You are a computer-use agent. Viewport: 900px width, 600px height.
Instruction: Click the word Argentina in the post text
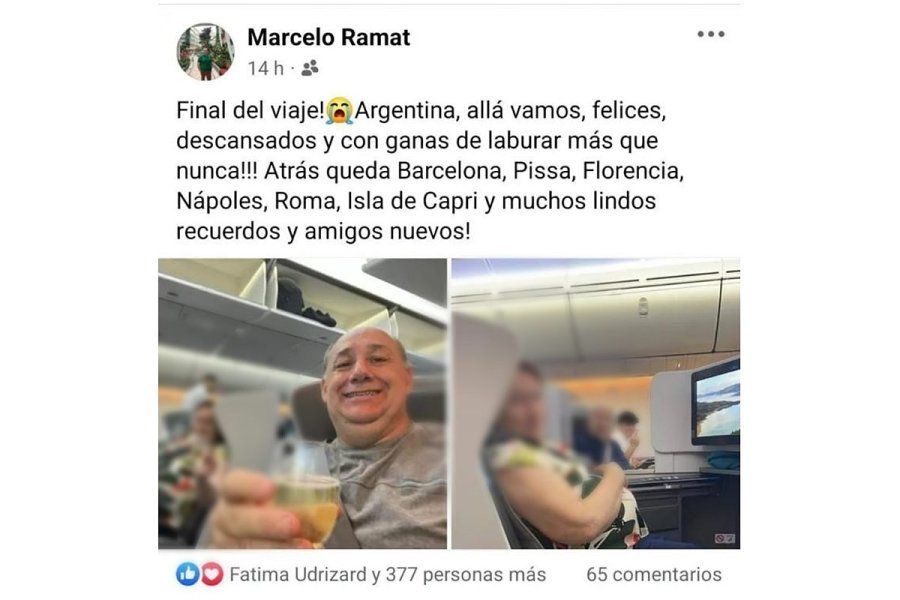405,110
